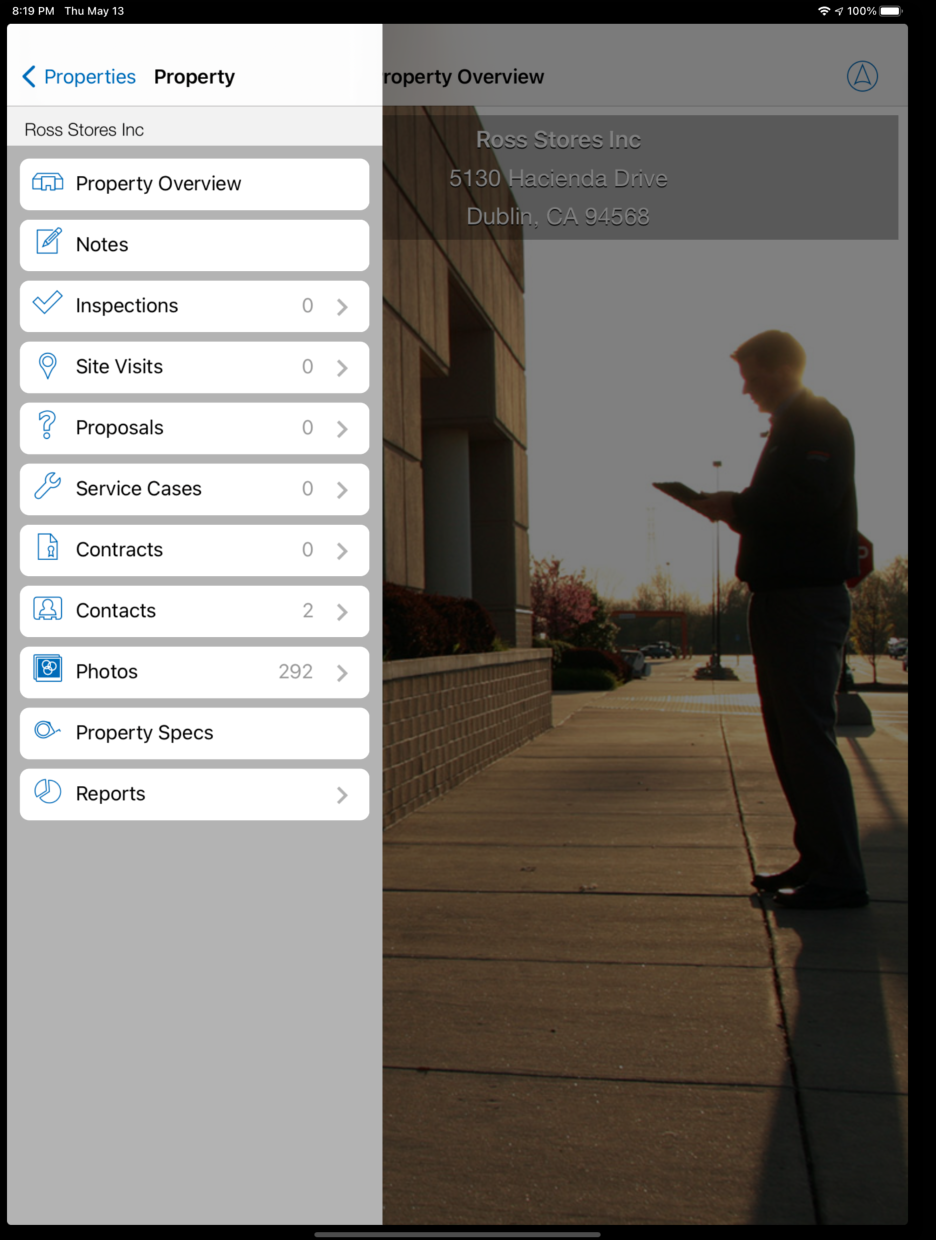Tap the Reports pie chart icon
Screen dimensions: 936x1240
pos(48,792)
